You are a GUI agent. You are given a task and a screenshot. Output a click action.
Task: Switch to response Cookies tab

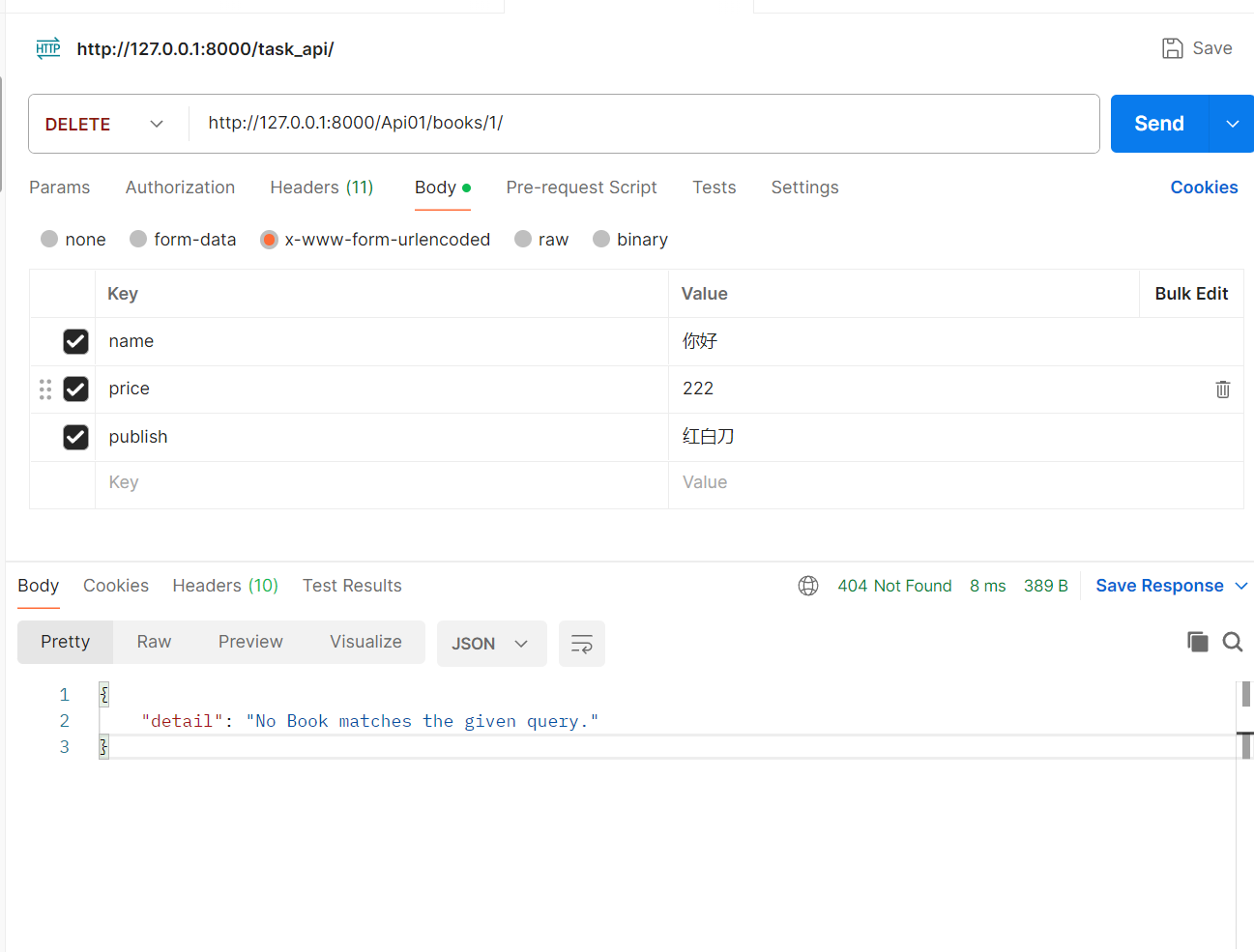coord(116,586)
